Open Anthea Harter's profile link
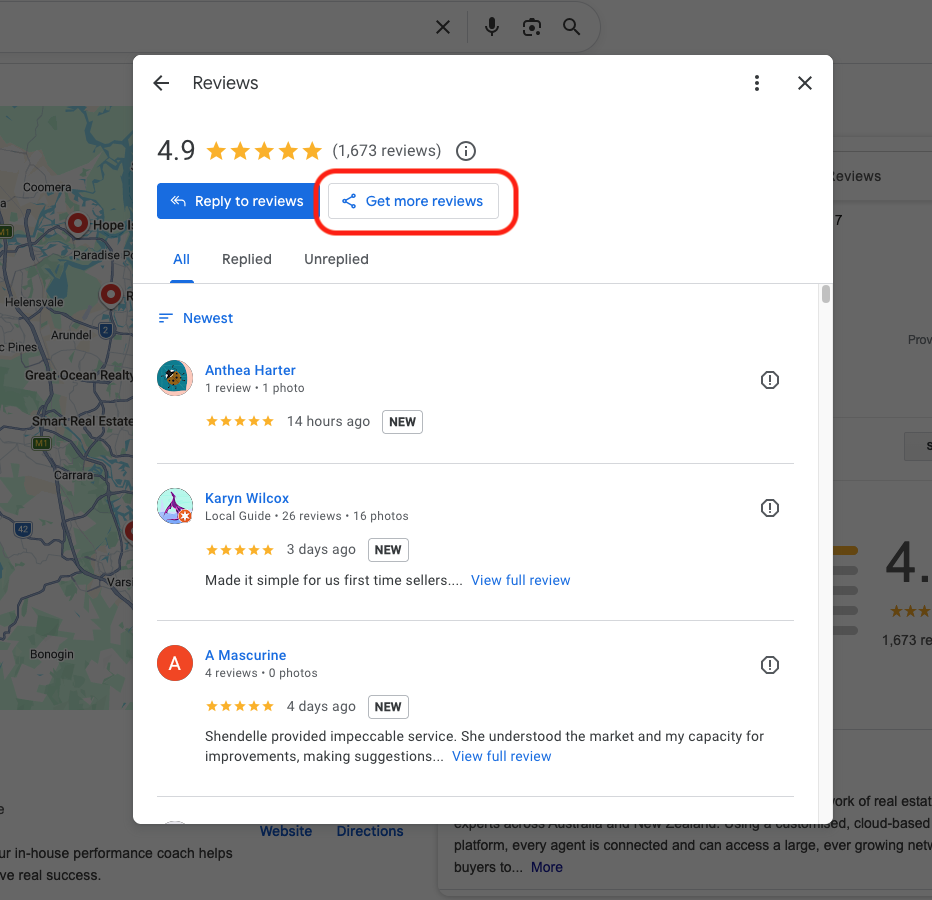This screenshot has width=932, height=900. (250, 370)
